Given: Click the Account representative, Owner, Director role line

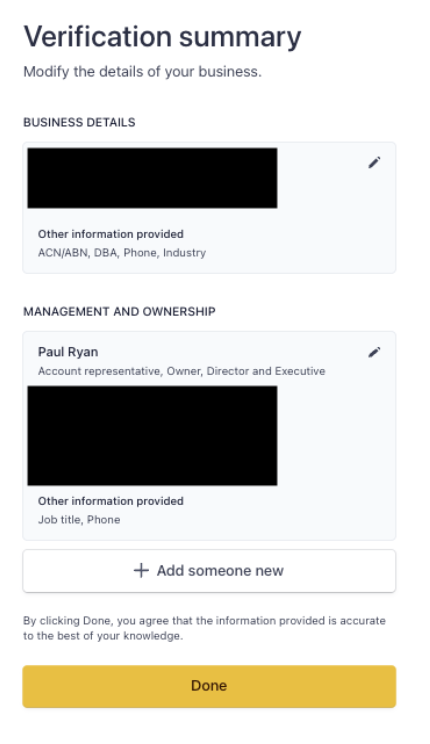Looking at the screenshot, I should point(182,371).
